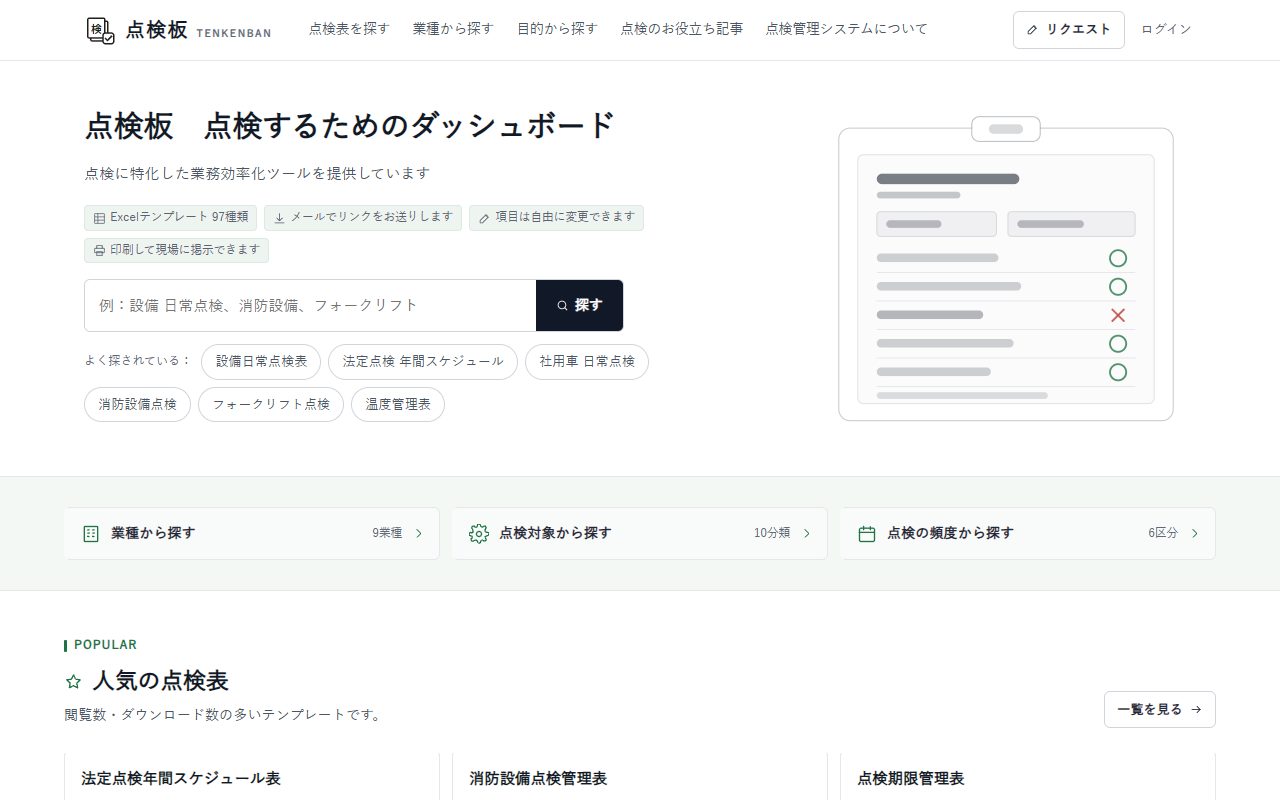Open the 点検期限管理表 card

[x=1028, y=778]
